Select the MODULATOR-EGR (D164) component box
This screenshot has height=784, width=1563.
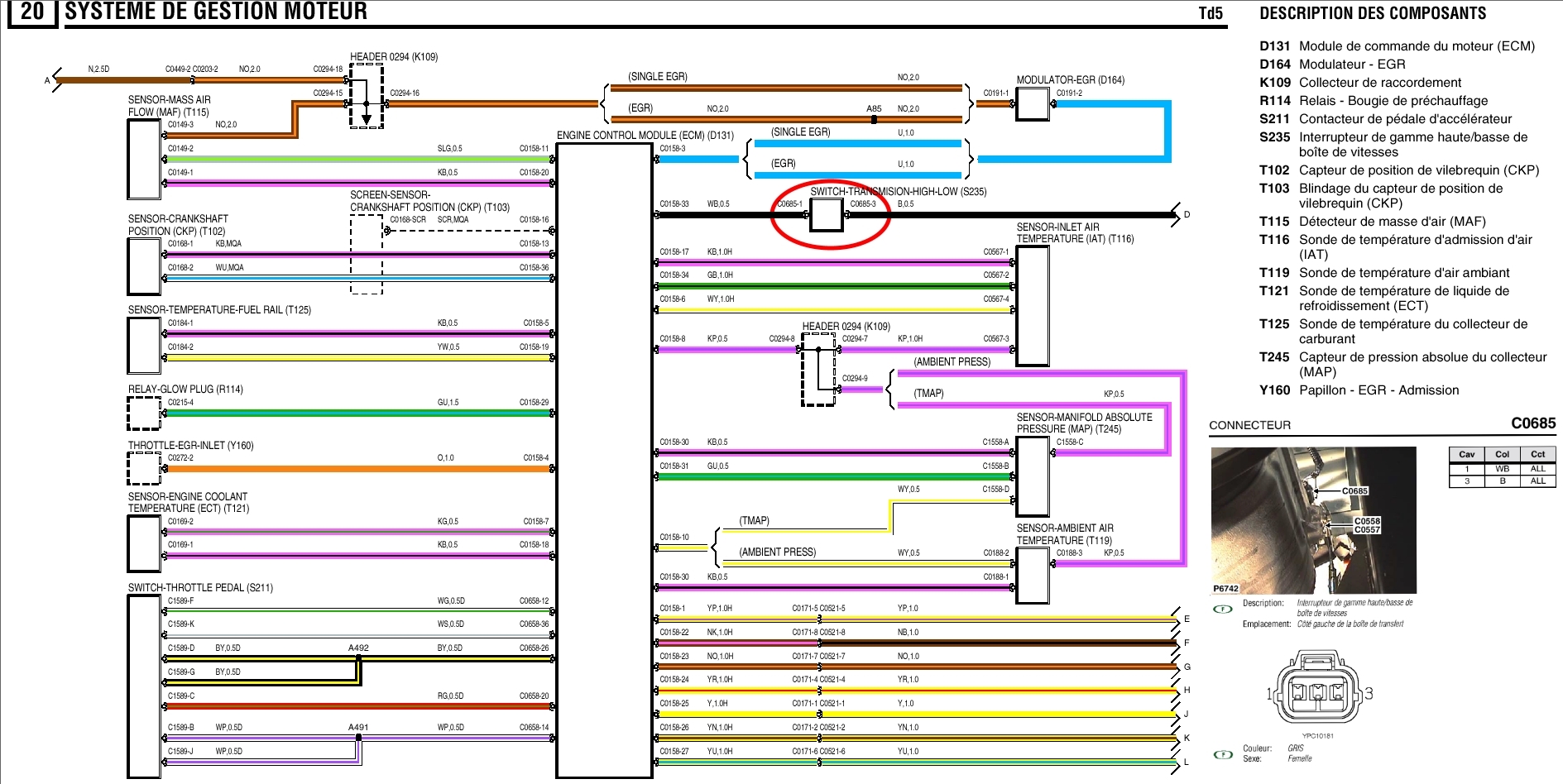tap(1032, 104)
